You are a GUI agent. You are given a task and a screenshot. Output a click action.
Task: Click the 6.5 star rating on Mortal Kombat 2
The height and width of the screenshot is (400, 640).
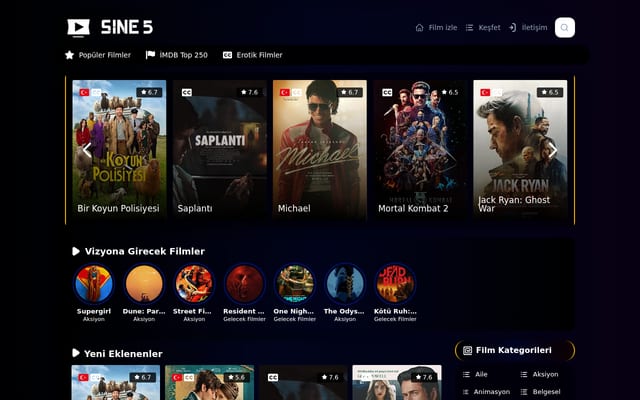[450, 92]
